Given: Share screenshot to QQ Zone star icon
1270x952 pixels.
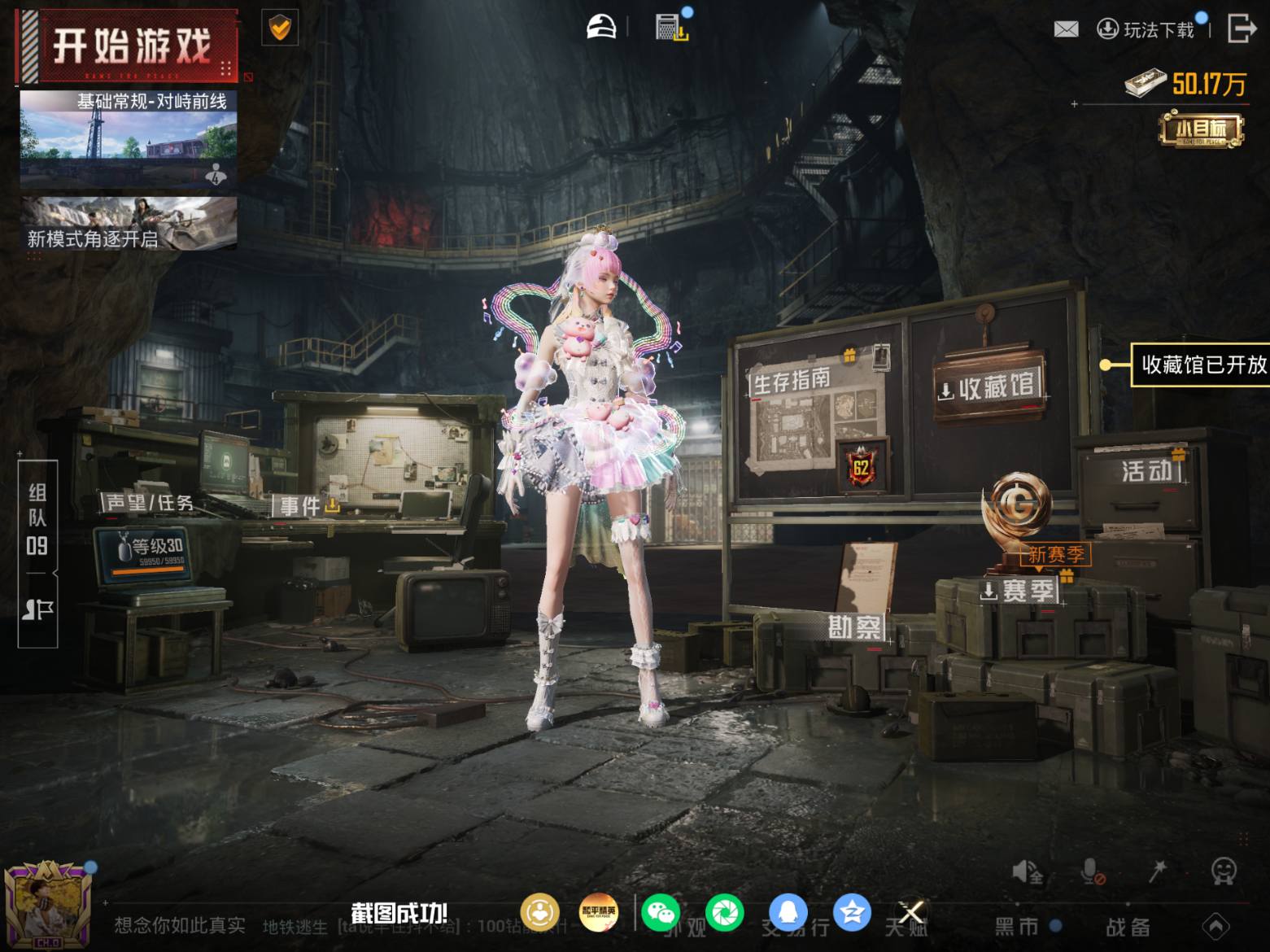Looking at the screenshot, I should (852, 913).
